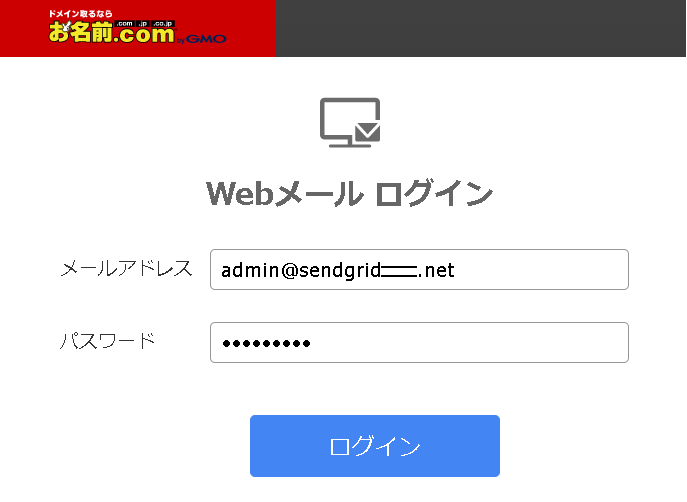
Task: Click the ドメイン取るなら tagline text
Action: (80, 14)
